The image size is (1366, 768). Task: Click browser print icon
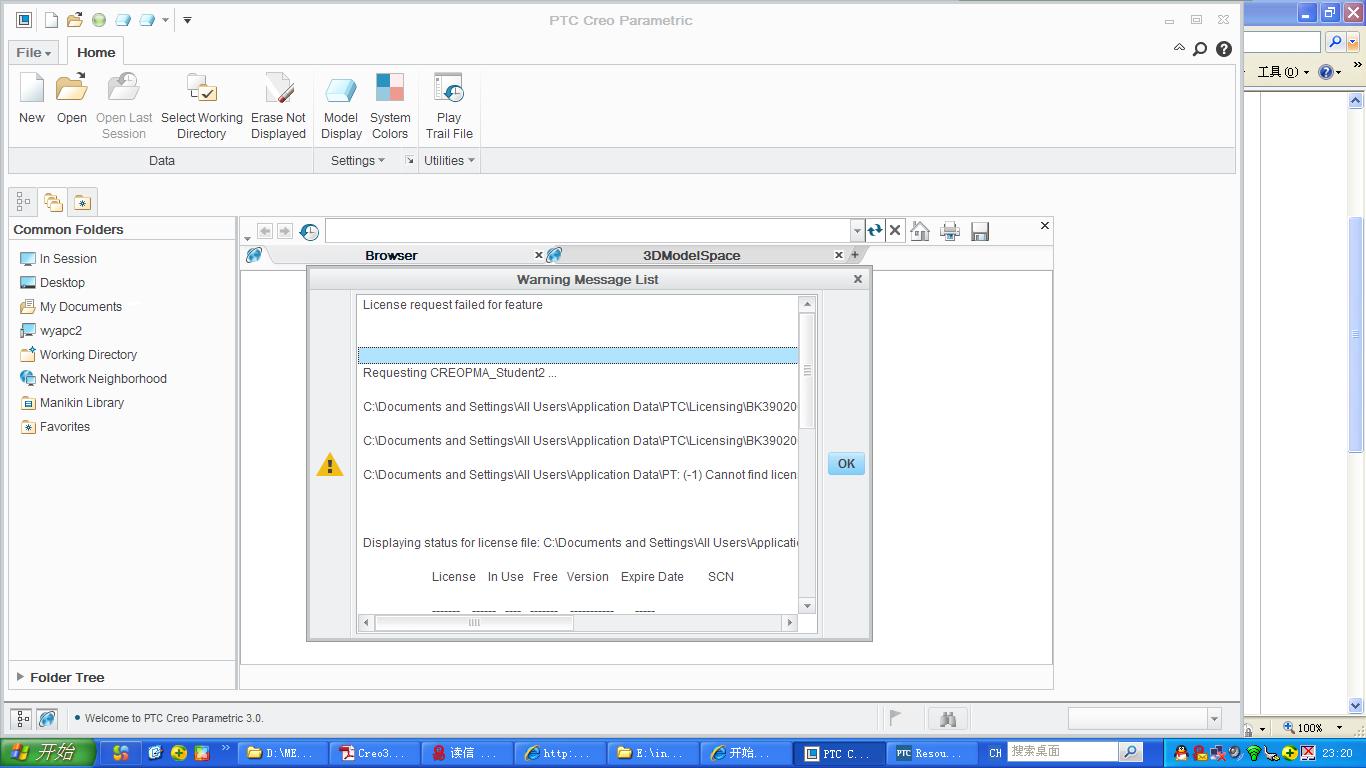click(950, 231)
